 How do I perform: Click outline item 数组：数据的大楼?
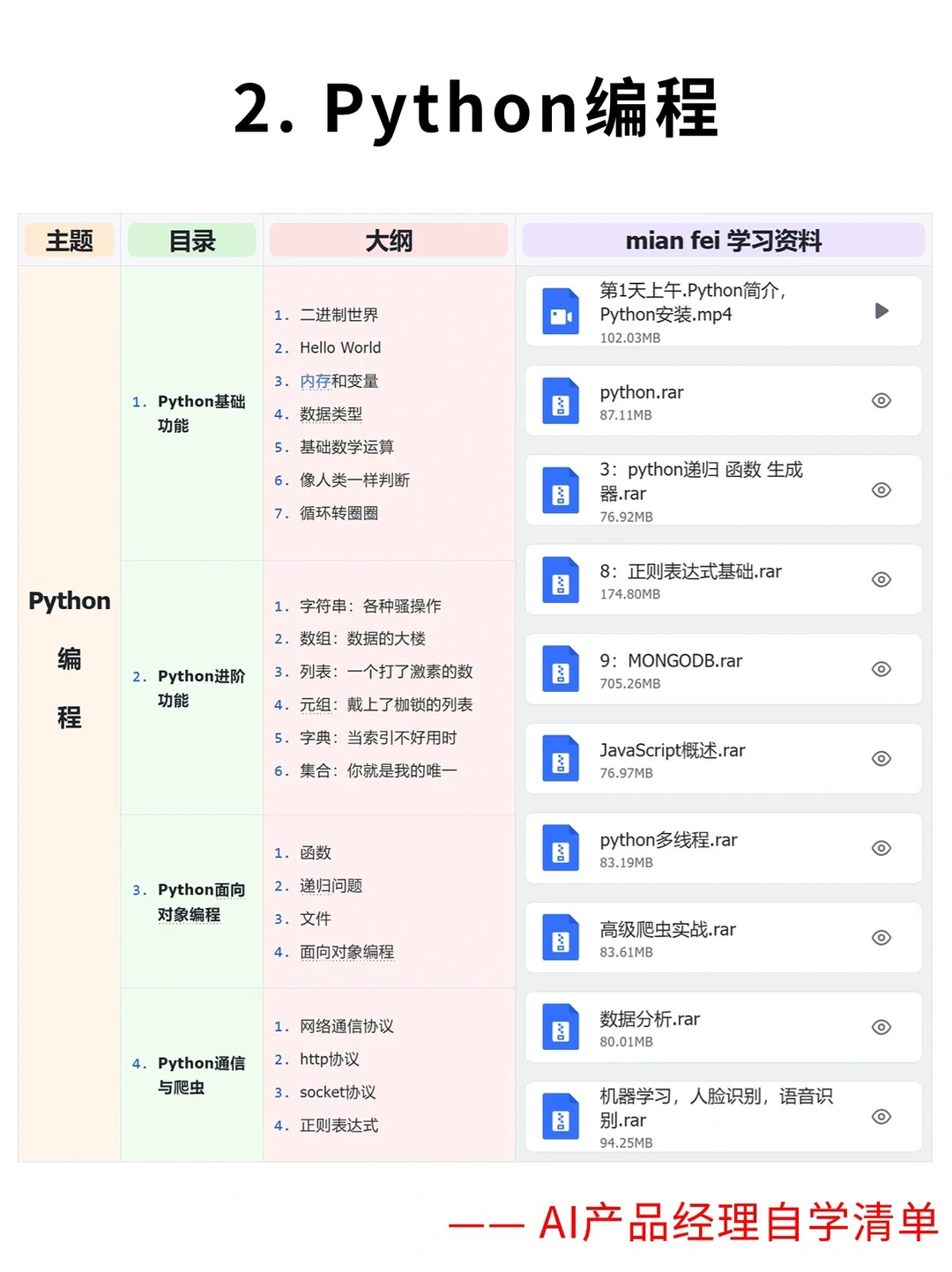pyautogui.click(x=362, y=639)
